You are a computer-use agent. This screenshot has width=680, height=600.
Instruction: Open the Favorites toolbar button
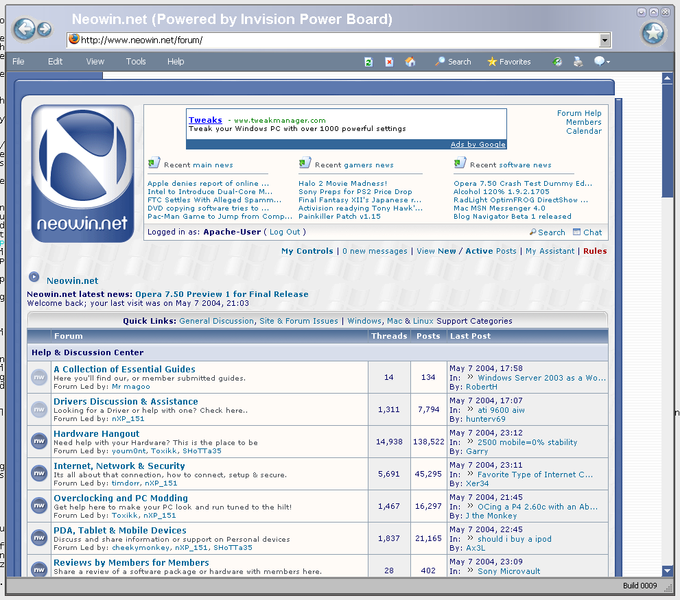[x=509, y=62]
